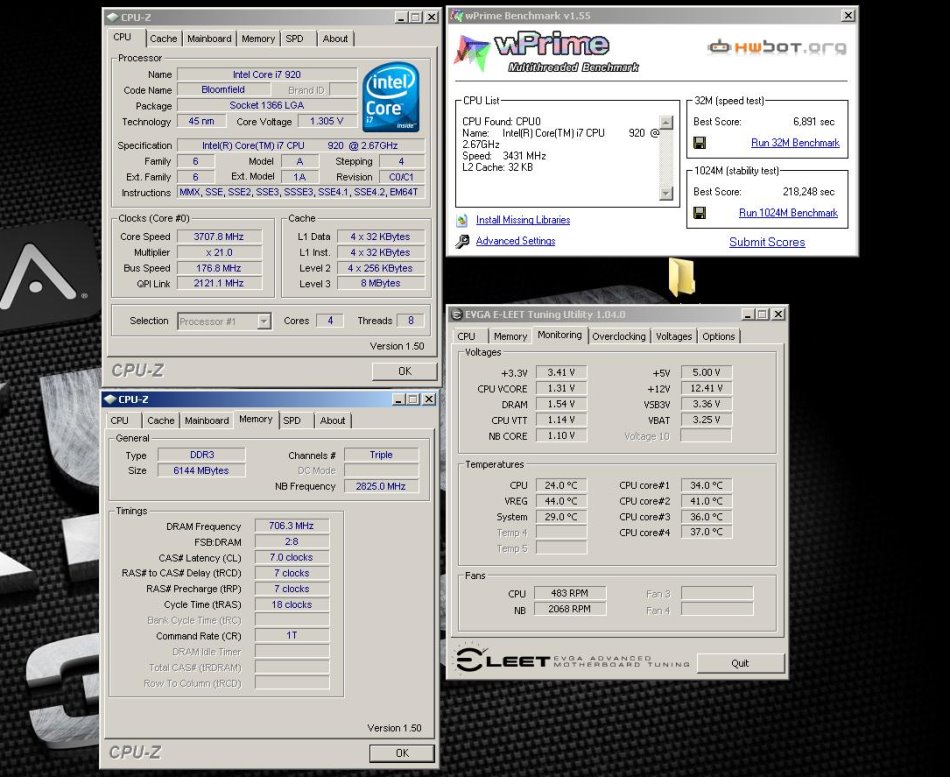The height and width of the screenshot is (777, 950).
Task: Open the Cache tab in top CPU-Z window
Action: [164, 38]
